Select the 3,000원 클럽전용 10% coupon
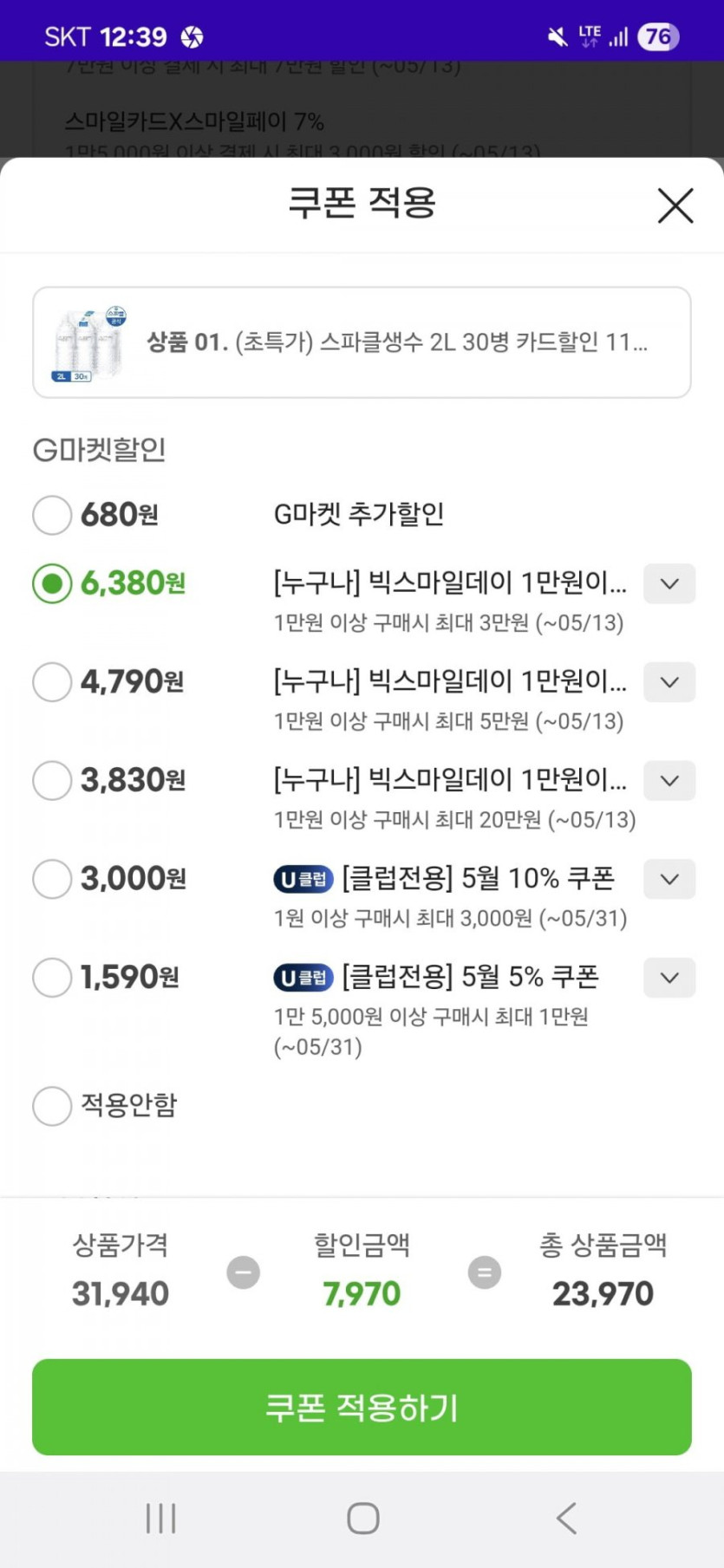724x1568 pixels. tap(52, 879)
